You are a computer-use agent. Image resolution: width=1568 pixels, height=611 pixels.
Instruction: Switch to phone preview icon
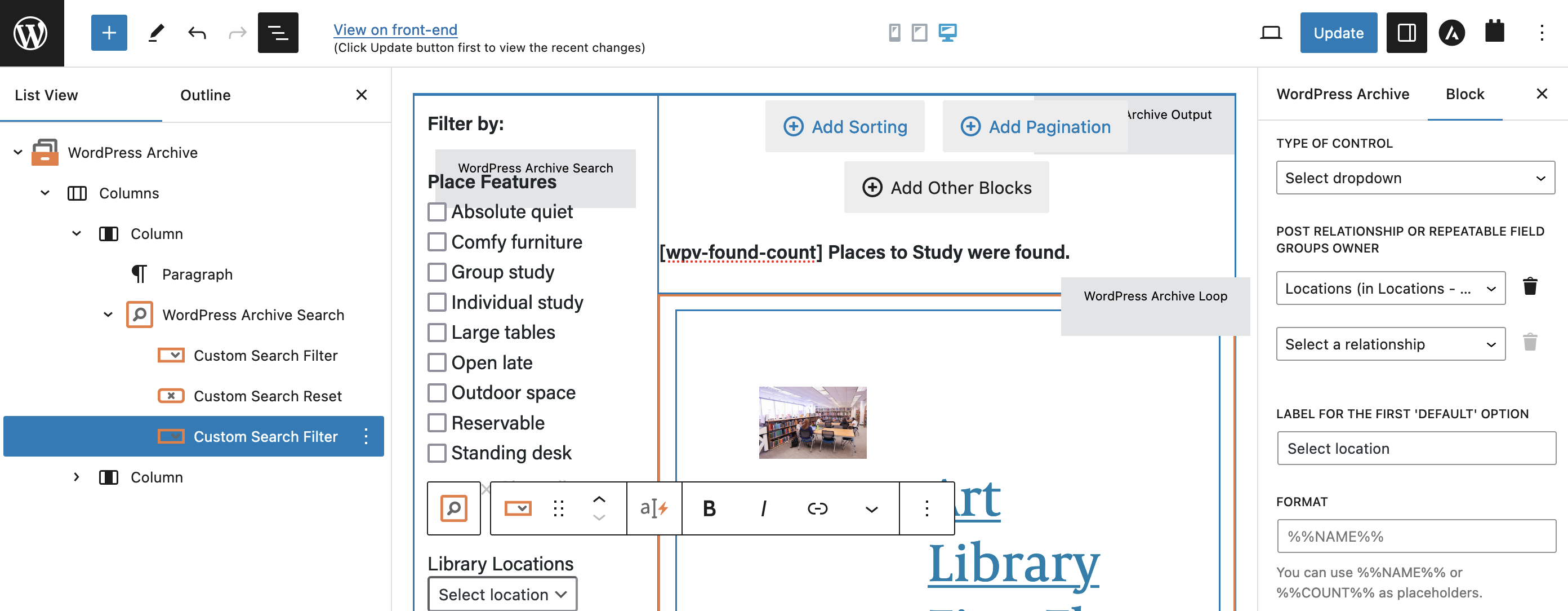tap(894, 32)
